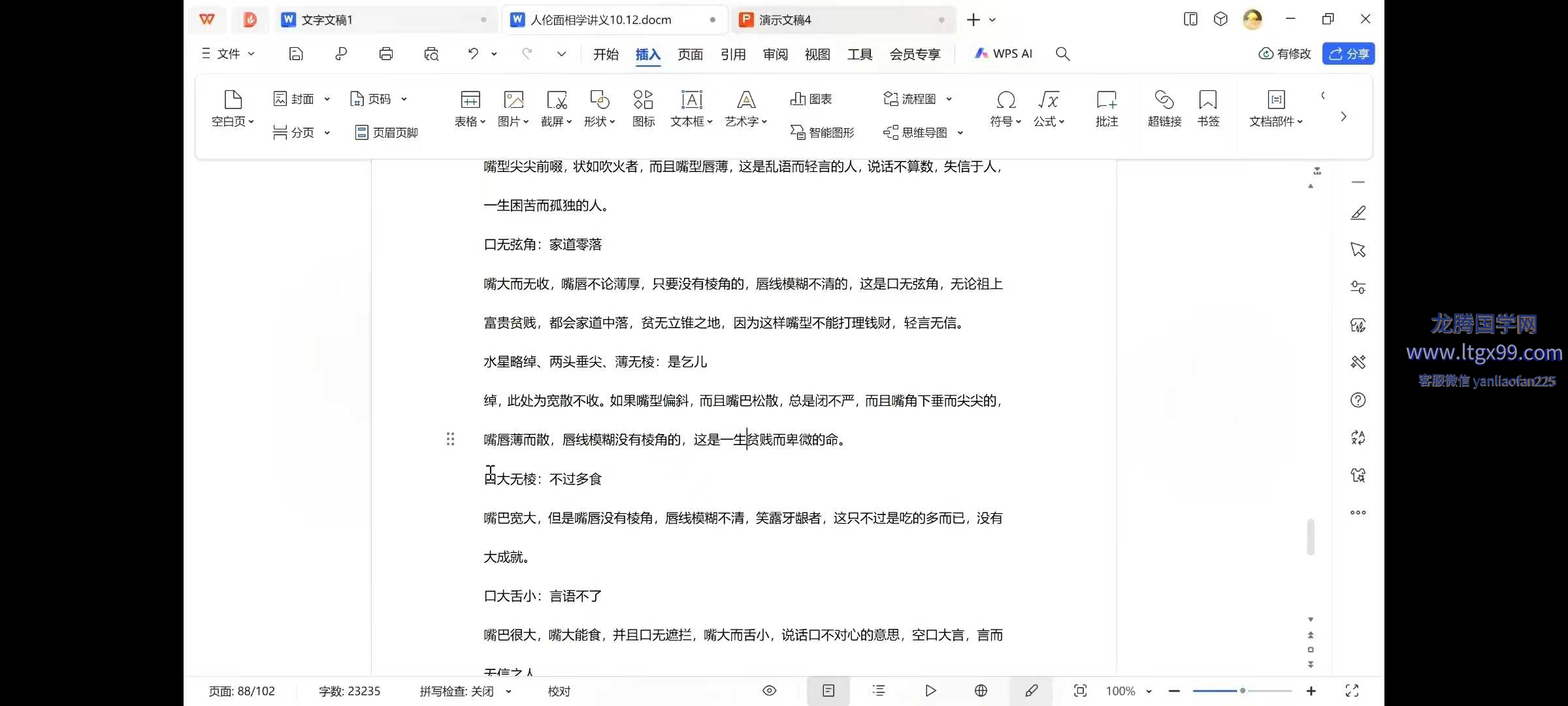Expand the quick access toolbar customize arrow

(561, 54)
